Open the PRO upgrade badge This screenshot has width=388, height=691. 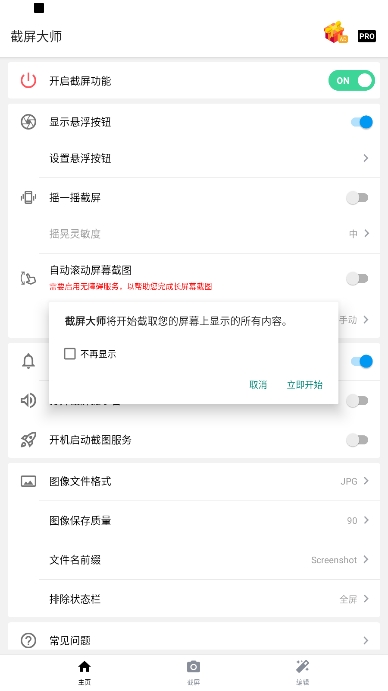(x=367, y=36)
